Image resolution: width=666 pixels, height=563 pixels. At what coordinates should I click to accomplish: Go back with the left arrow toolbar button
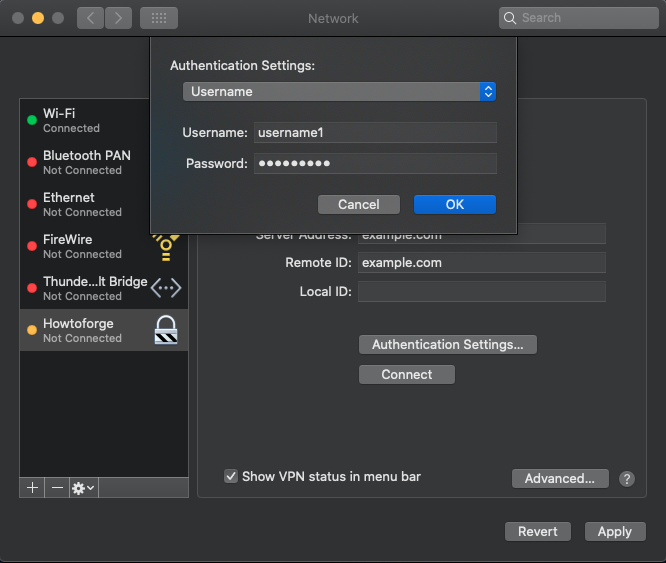90,18
